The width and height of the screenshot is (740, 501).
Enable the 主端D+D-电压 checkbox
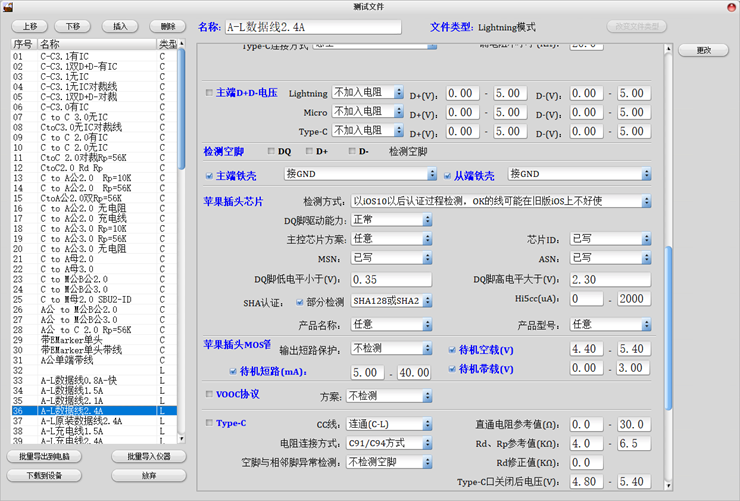tap(209, 93)
